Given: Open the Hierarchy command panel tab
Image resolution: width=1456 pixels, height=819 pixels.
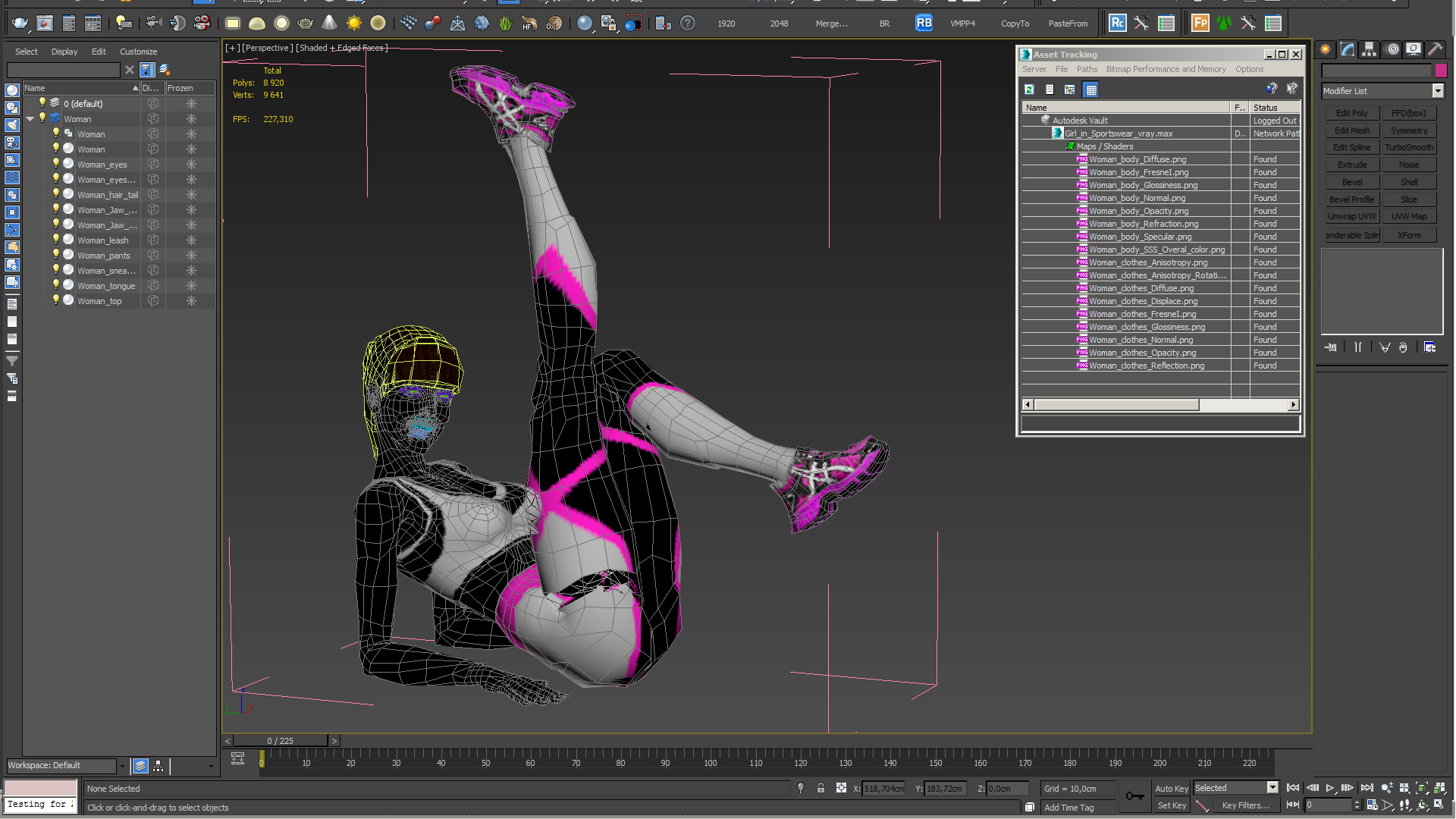Looking at the screenshot, I should pyautogui.click(x=1370, y=49).
